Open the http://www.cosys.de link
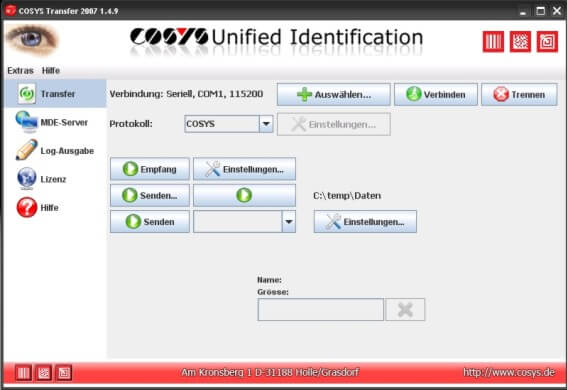 [x=509, y=372]
